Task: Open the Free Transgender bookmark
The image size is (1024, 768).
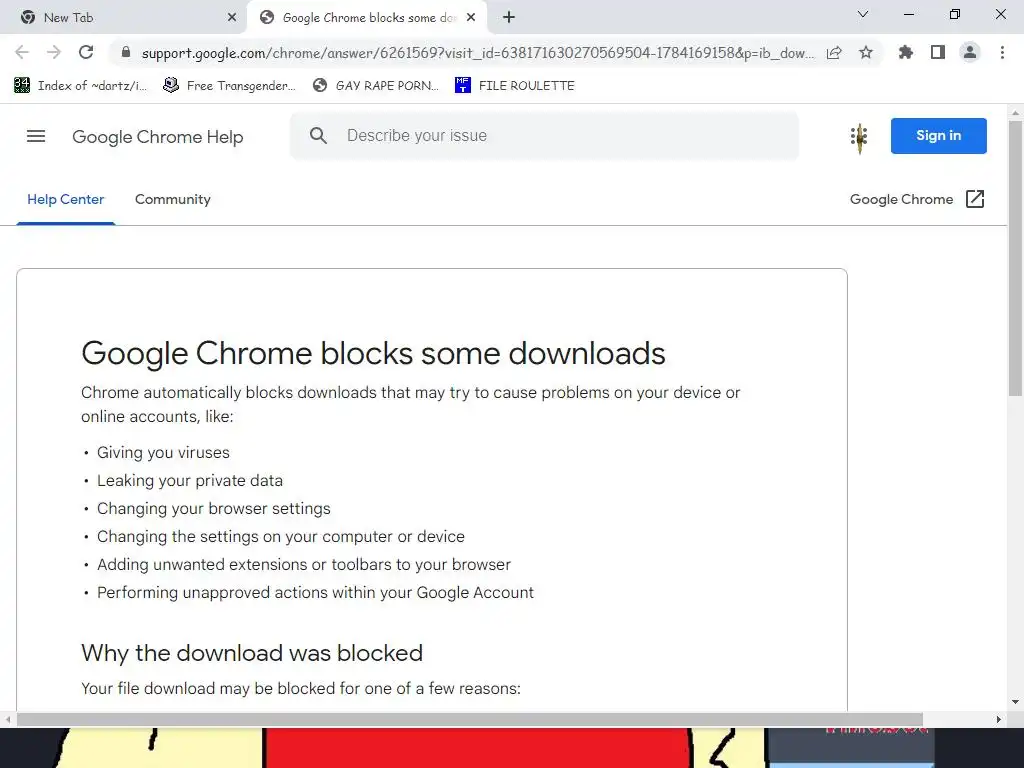Action: coord(229,86)
